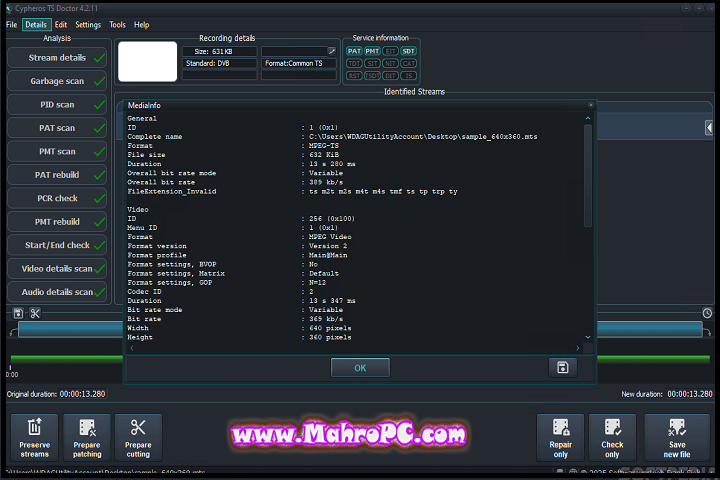Click the Format:Common TS field
The height and width of the screenshot is (480, 720).
[x=298, y=63]
